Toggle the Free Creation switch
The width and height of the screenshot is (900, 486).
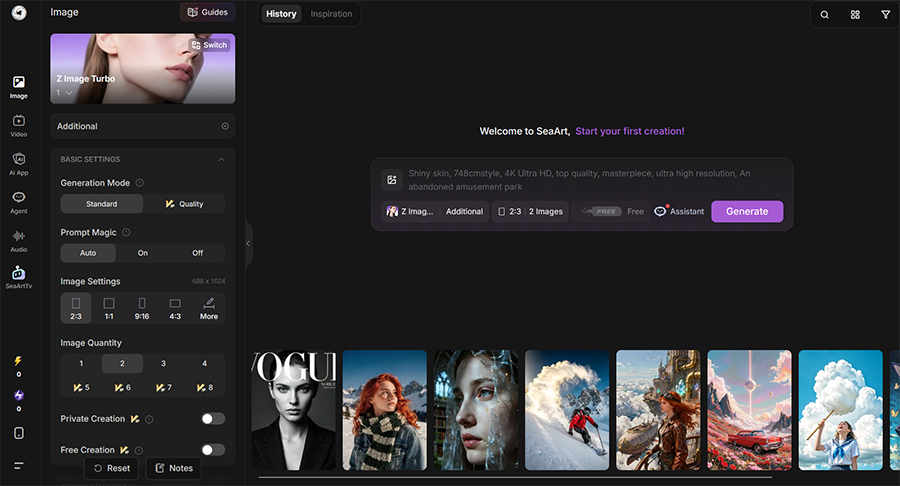[x=213, y=450]
